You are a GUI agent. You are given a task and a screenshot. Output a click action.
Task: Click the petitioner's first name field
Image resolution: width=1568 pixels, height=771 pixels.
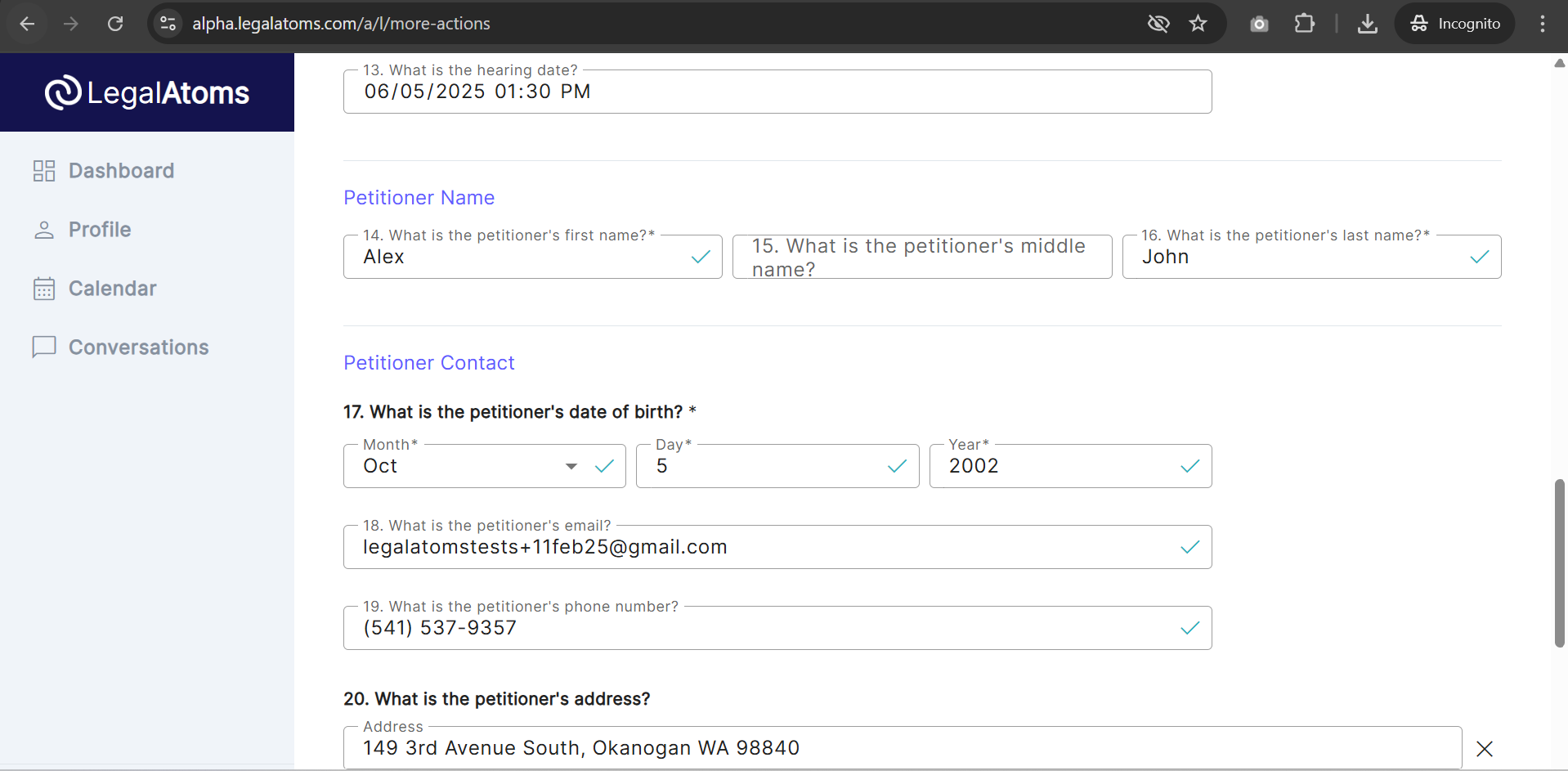(533, 257)
